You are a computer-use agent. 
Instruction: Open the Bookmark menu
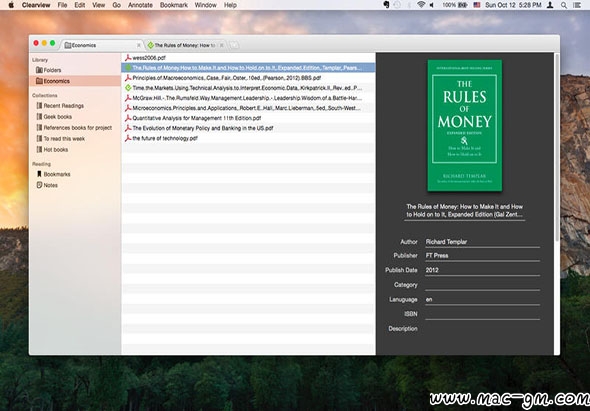tap(174, 5)
